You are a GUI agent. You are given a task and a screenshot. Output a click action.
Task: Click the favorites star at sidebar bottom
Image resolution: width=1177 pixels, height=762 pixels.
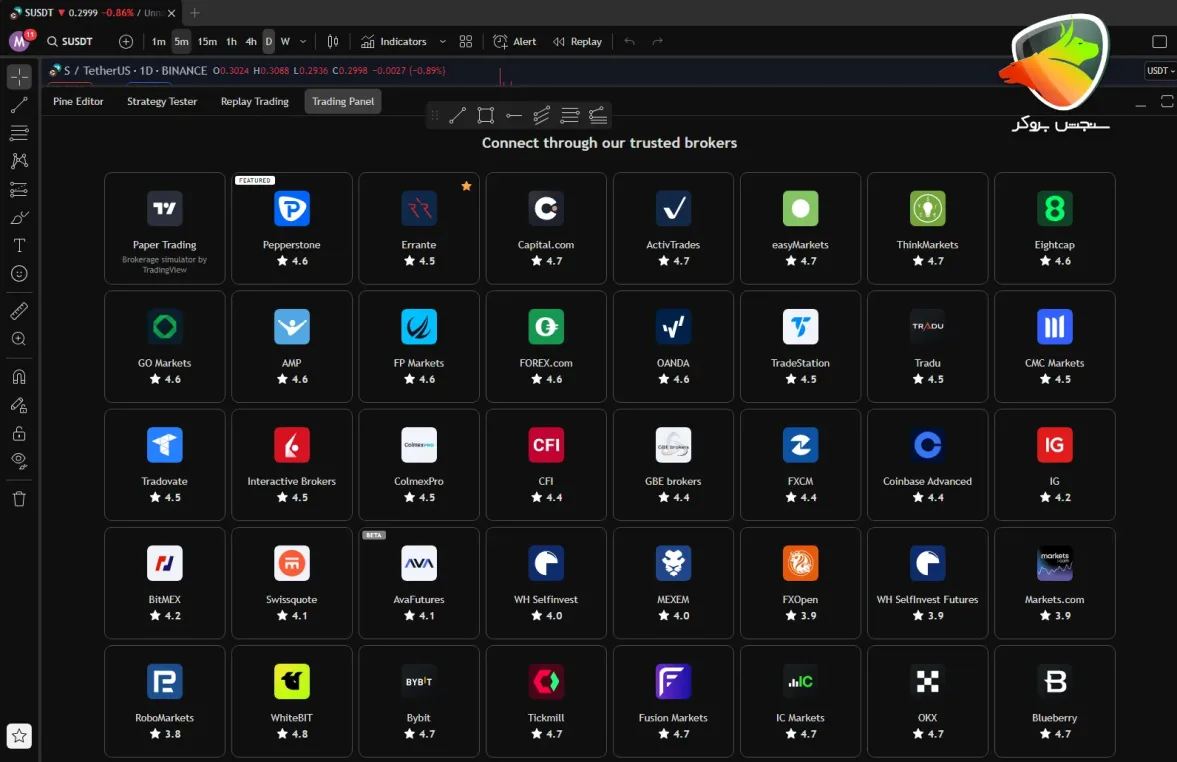click(20, 736)
